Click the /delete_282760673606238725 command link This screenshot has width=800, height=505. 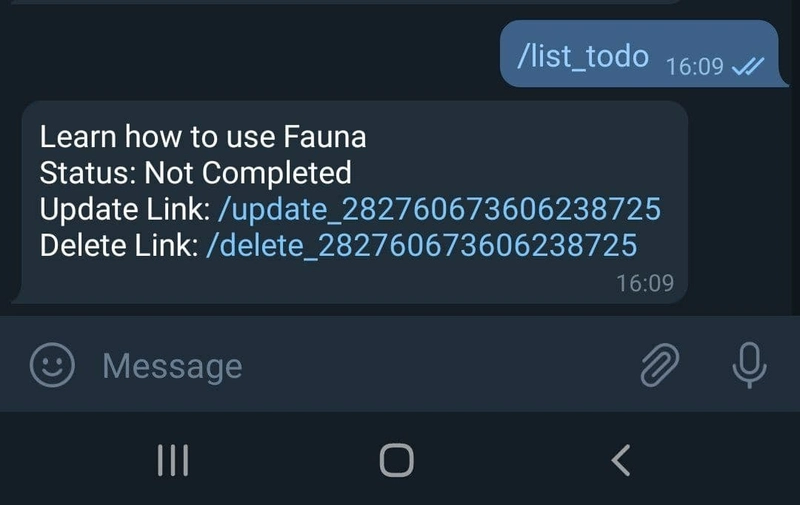[422, 245]
